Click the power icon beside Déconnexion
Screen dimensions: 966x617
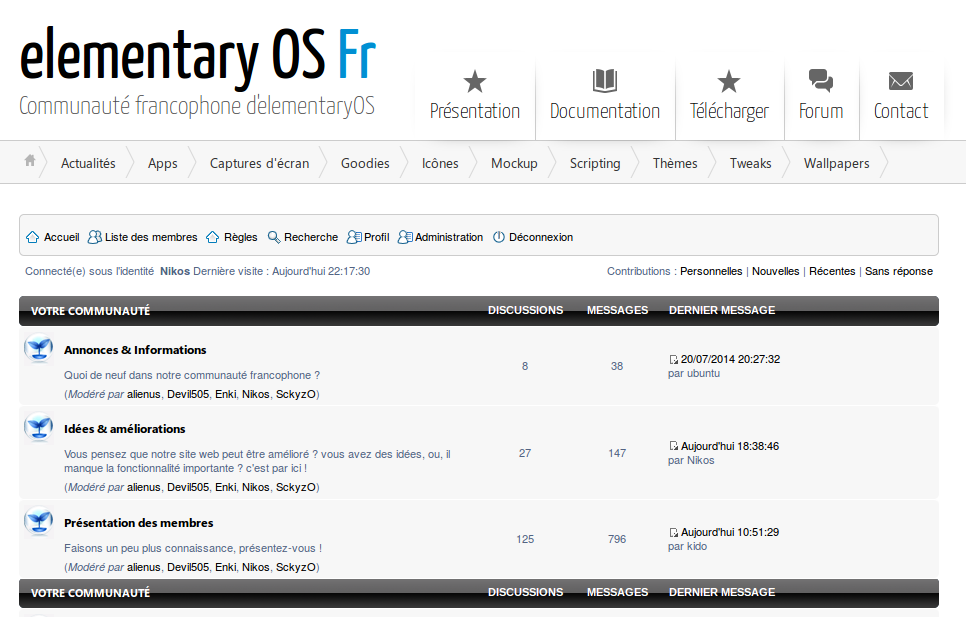tap(499, 237)
